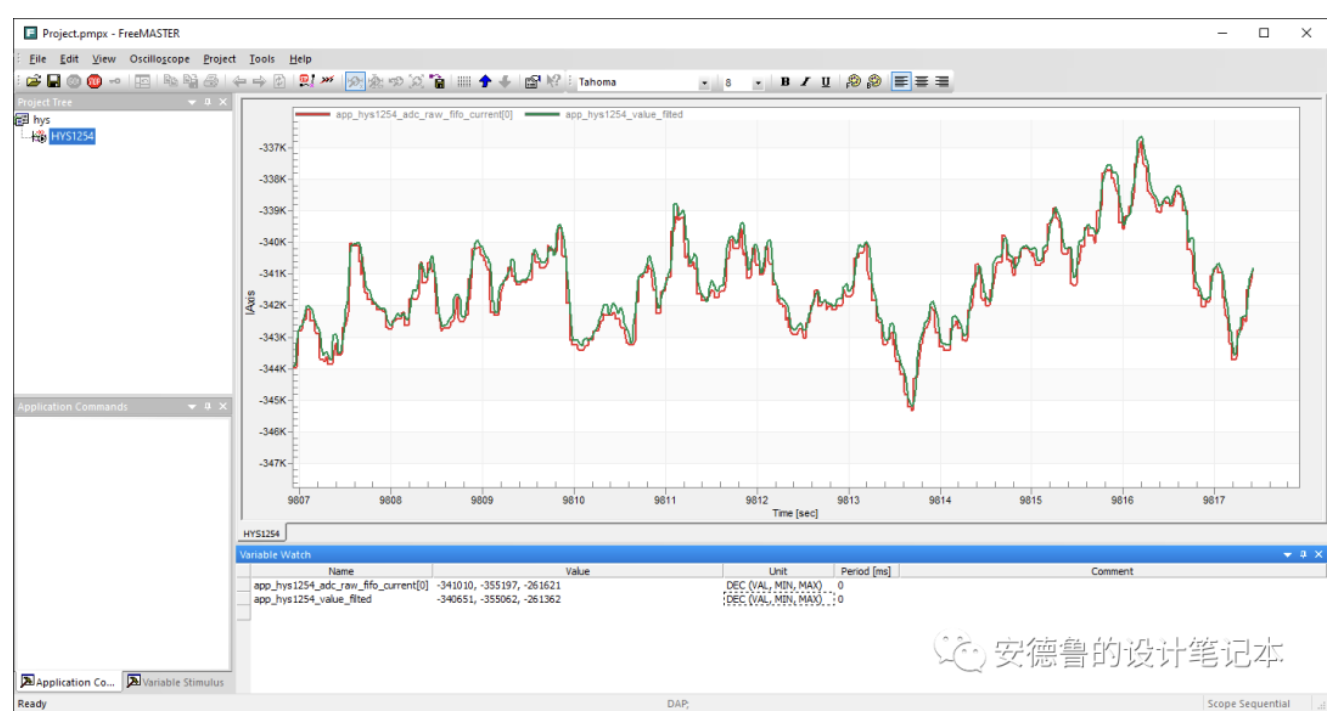Click the grey down arrow icon
This screenshot has height=728, width=1340.
tap(505, 82)
